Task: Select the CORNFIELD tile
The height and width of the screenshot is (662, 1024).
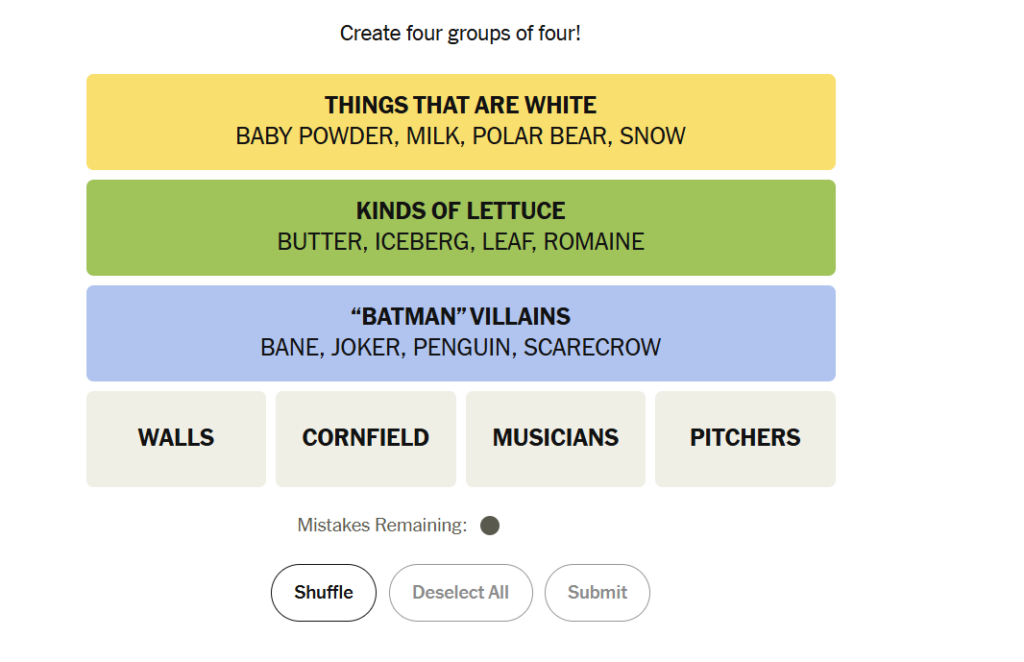Action: pos(366,439)
